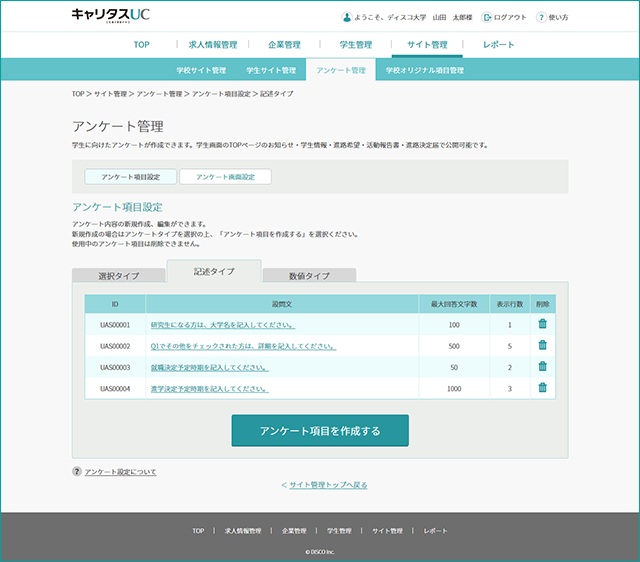Image resolution: width=640 pixels, height=562 pixels.
Task: Click 削除 column header
Action: [x=542, y=304]
